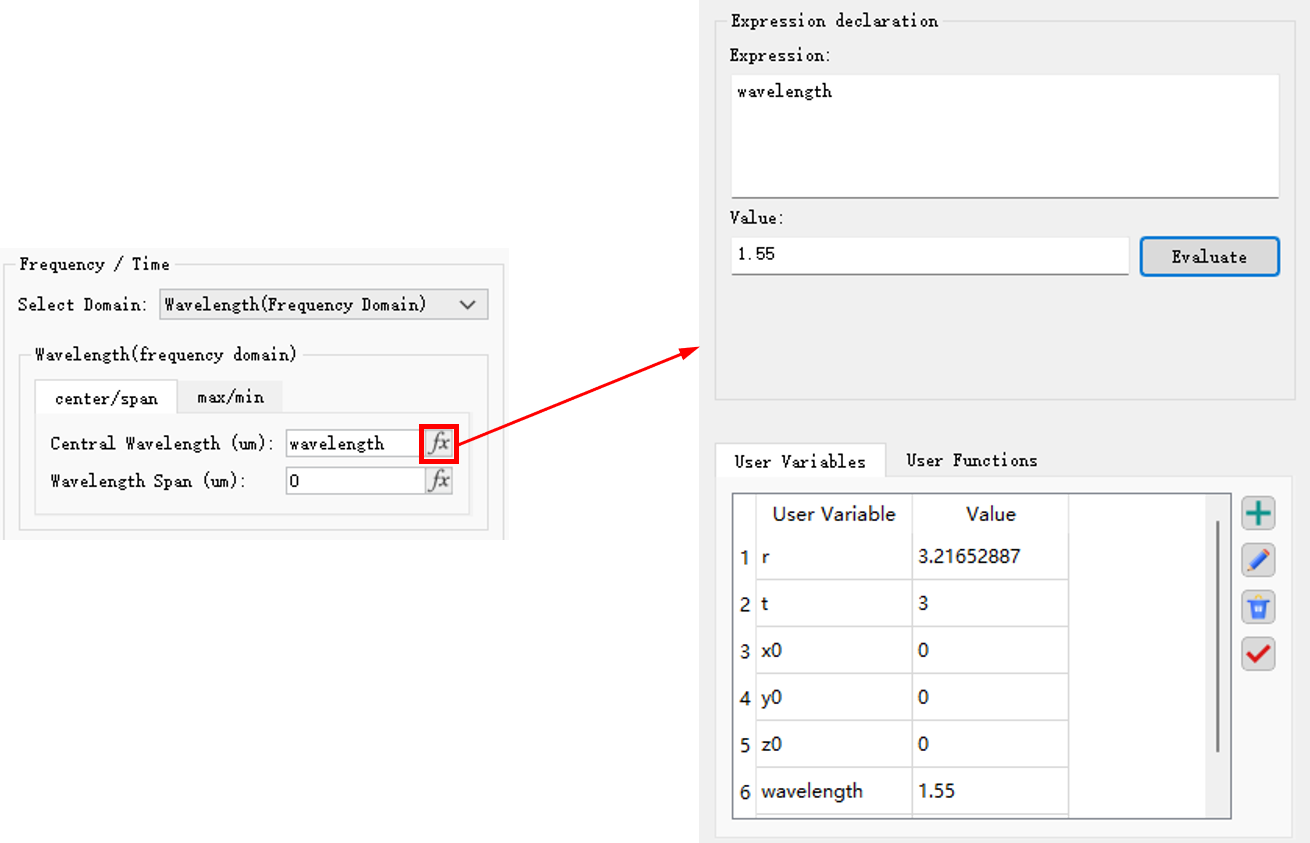
Task: Select the 'wavelength' user variable row
Action: 900,791
